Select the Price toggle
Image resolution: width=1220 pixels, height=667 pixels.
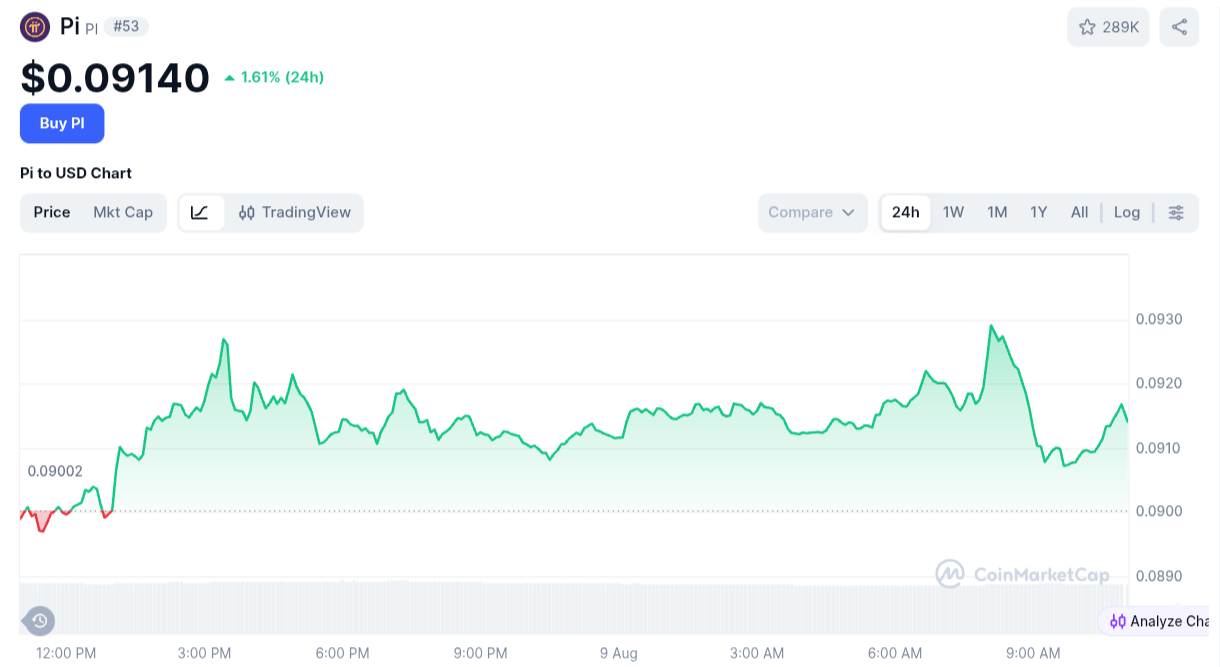click(52, 212)
